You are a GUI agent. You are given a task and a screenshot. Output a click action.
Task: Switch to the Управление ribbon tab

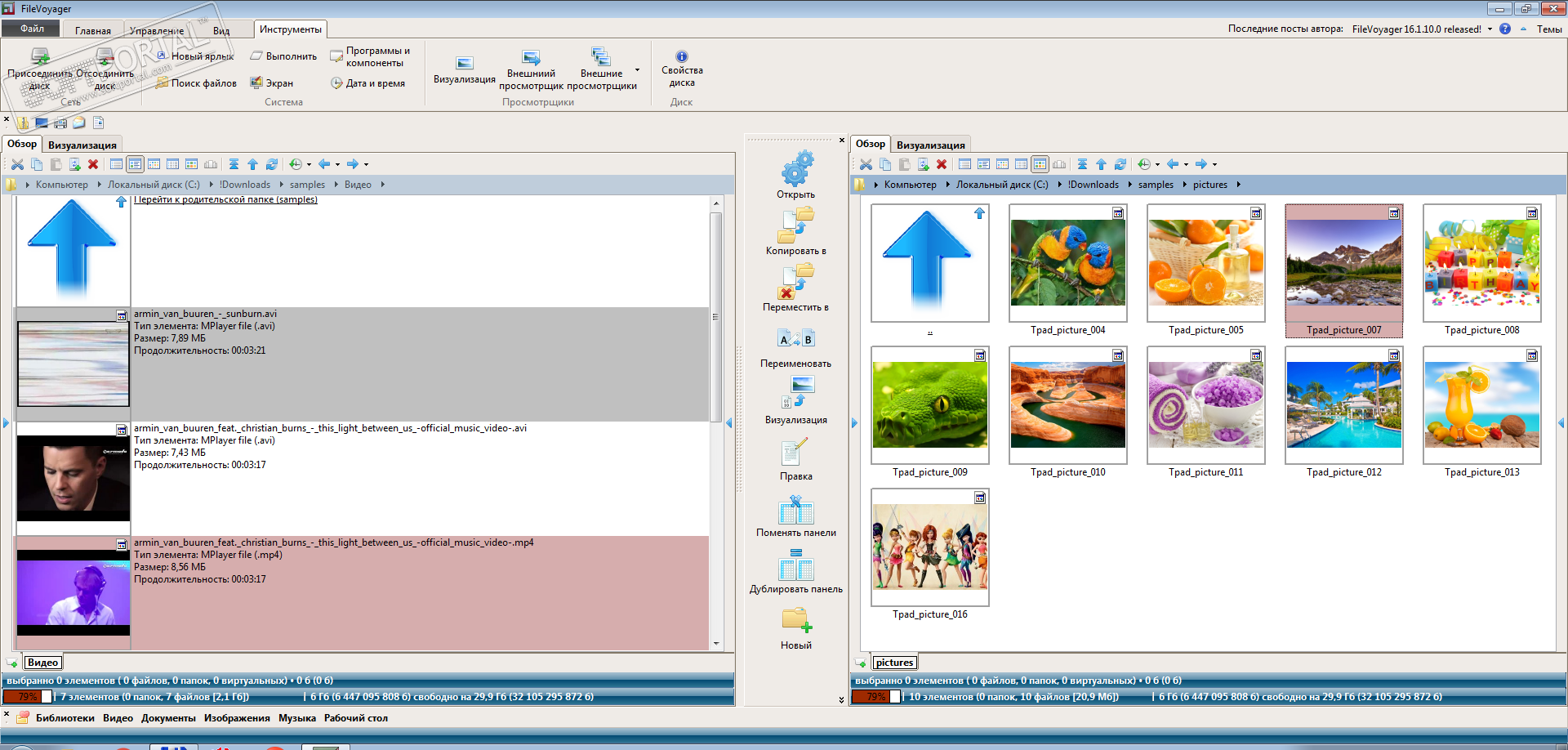(x=157, y=31)
